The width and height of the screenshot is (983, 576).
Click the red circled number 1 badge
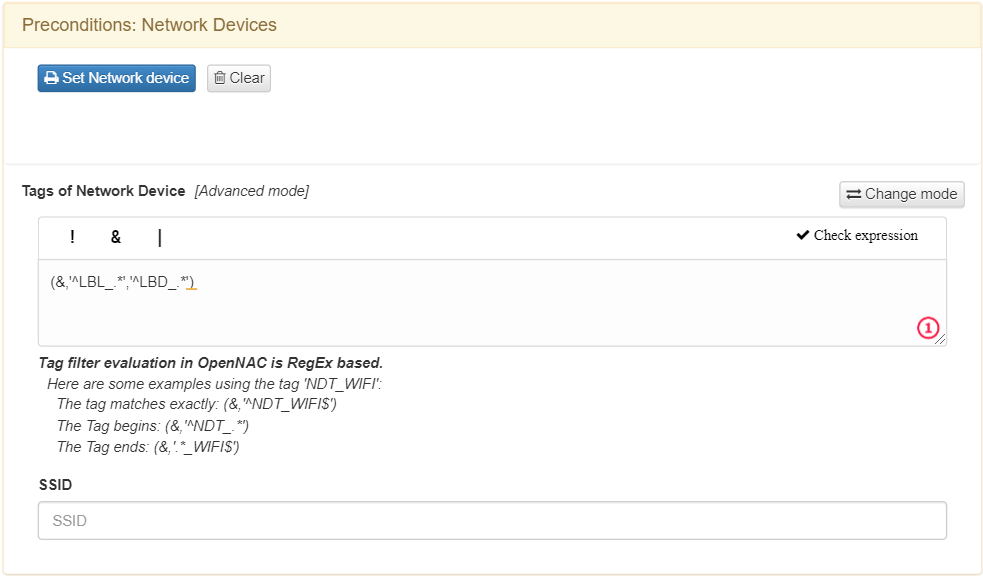[x=928, y=328]
